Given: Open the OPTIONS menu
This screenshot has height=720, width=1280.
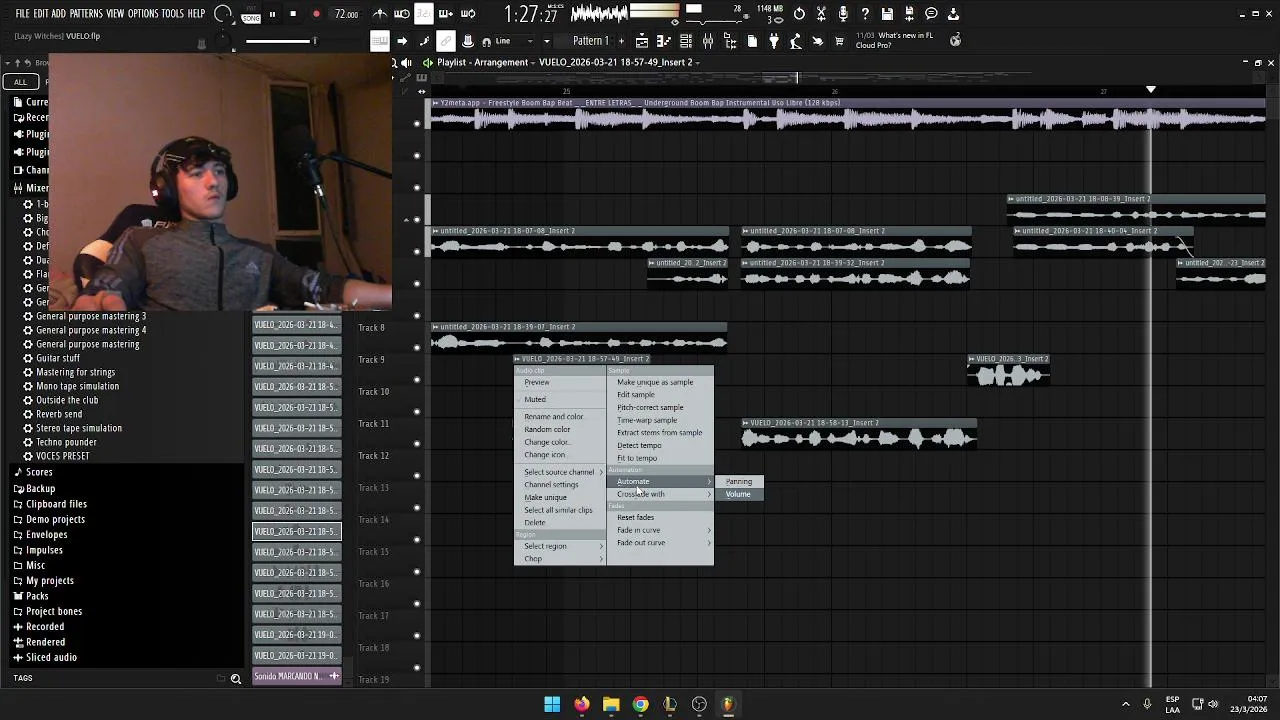Looking at the screenshot, I should 143,14.
